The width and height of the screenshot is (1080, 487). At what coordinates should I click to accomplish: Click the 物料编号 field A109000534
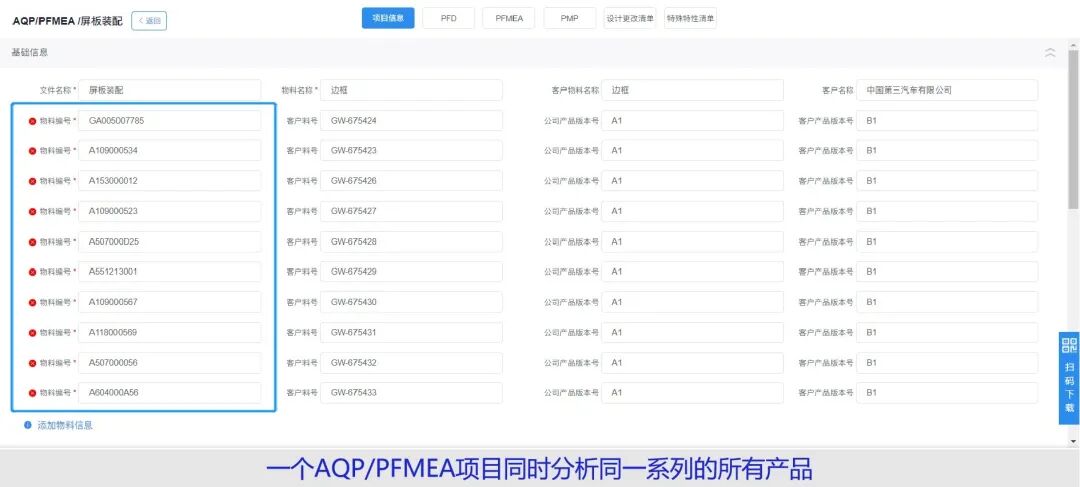(169, 150)
